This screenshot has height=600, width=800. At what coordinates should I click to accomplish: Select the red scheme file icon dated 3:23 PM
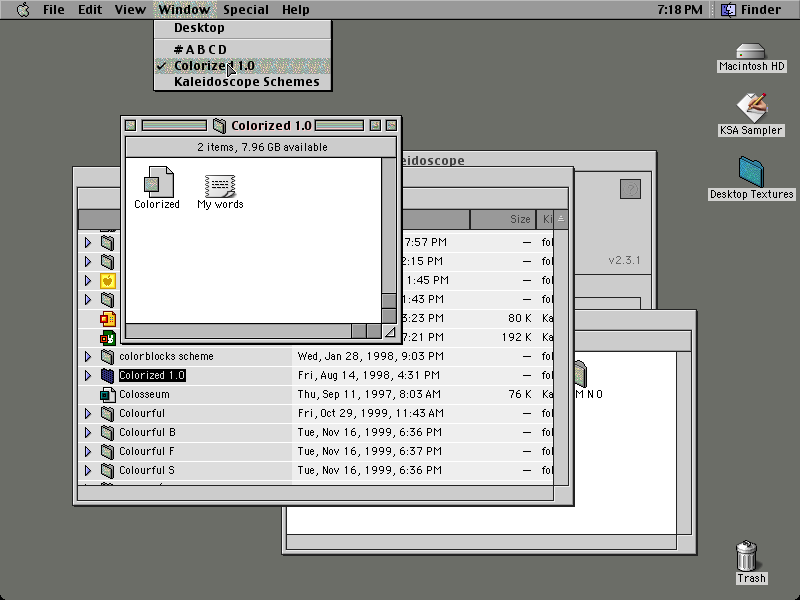pyautogui.click(x=107, y=319)
